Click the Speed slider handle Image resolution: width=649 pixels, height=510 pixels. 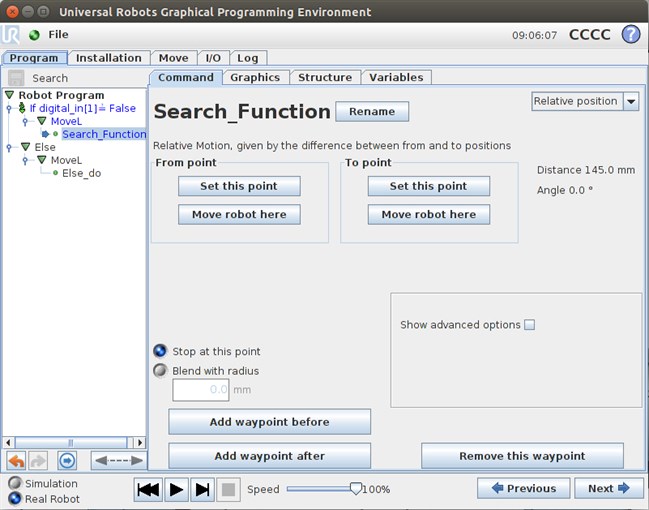[x=356, y=488]
